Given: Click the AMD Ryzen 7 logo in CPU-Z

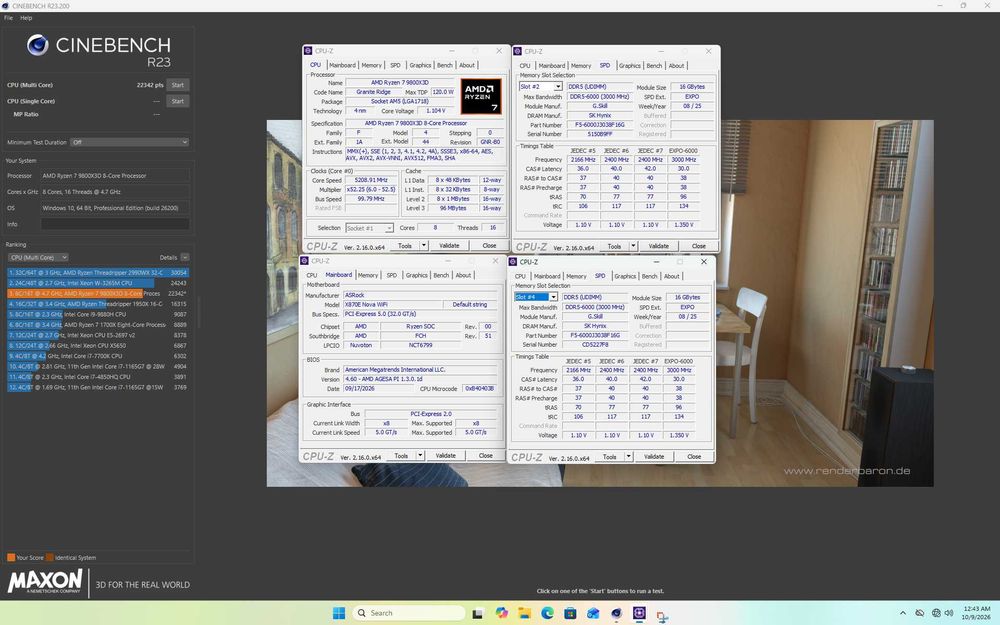Looking at the screenshot, I should (481, 96).
